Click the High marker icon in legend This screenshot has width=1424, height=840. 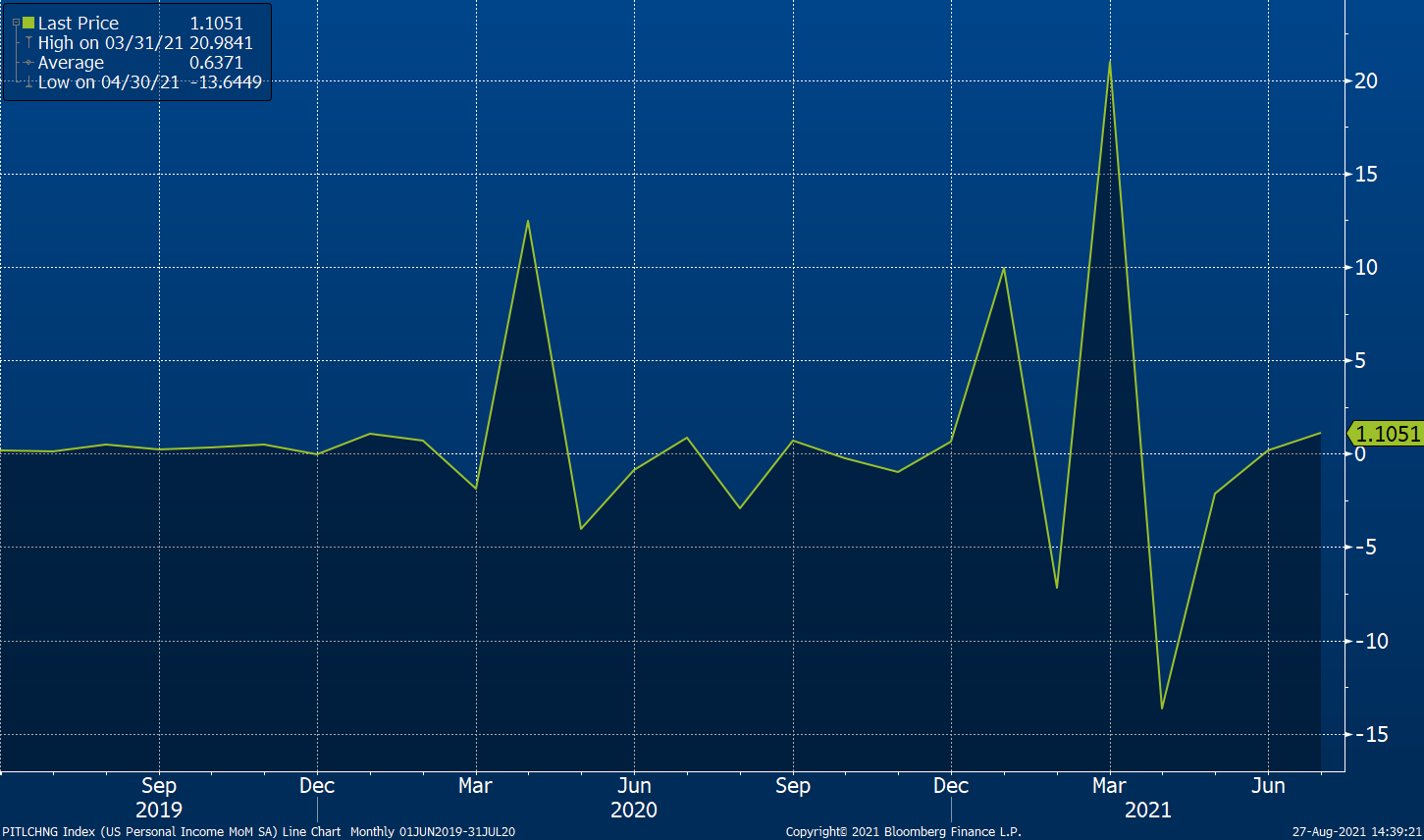pos(28,43)
